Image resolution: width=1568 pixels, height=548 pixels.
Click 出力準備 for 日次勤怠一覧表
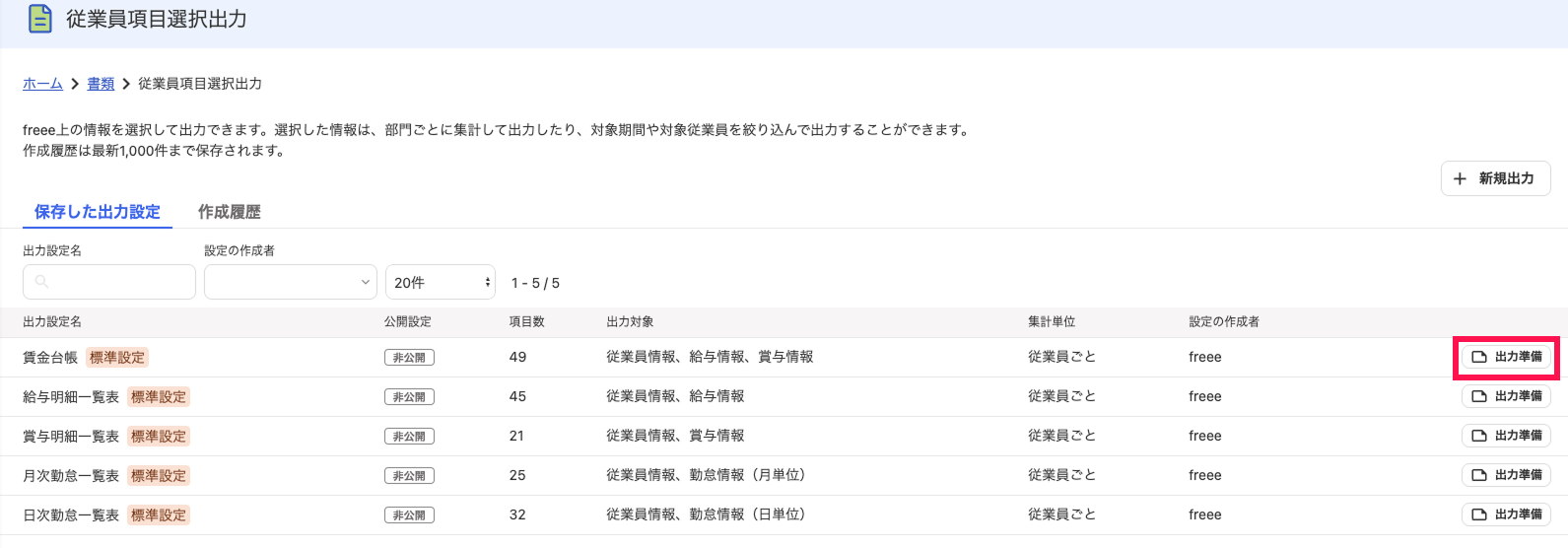click(1506, 514)
